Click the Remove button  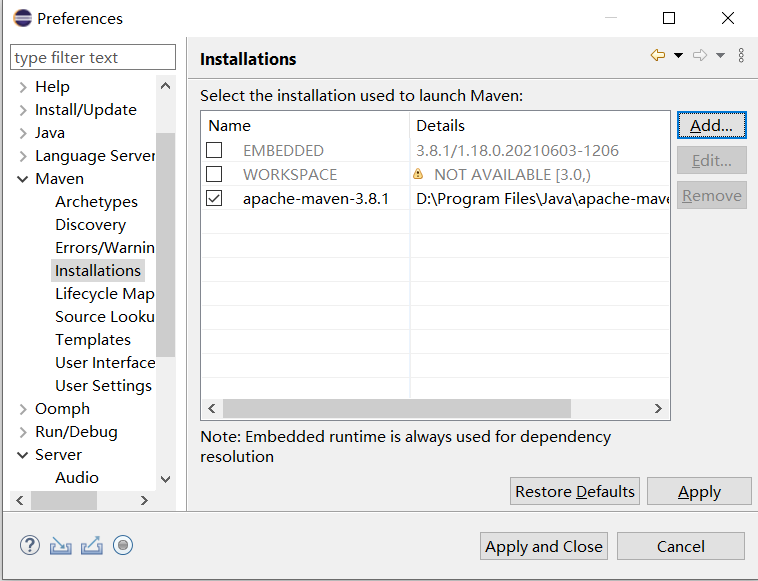(712, 195)
